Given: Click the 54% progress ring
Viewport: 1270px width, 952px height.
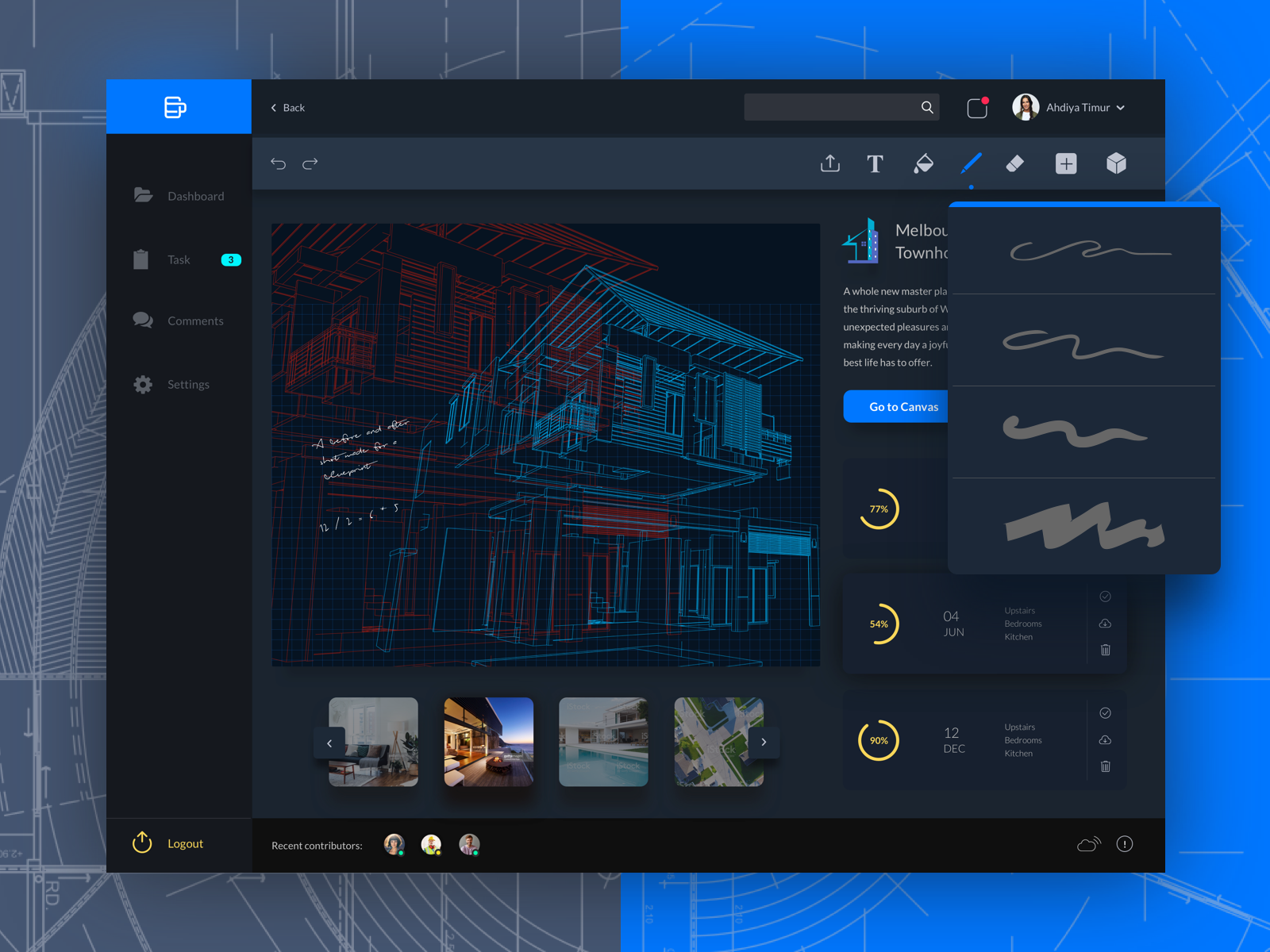Looking at the screenshot, I should coord(879,624).
